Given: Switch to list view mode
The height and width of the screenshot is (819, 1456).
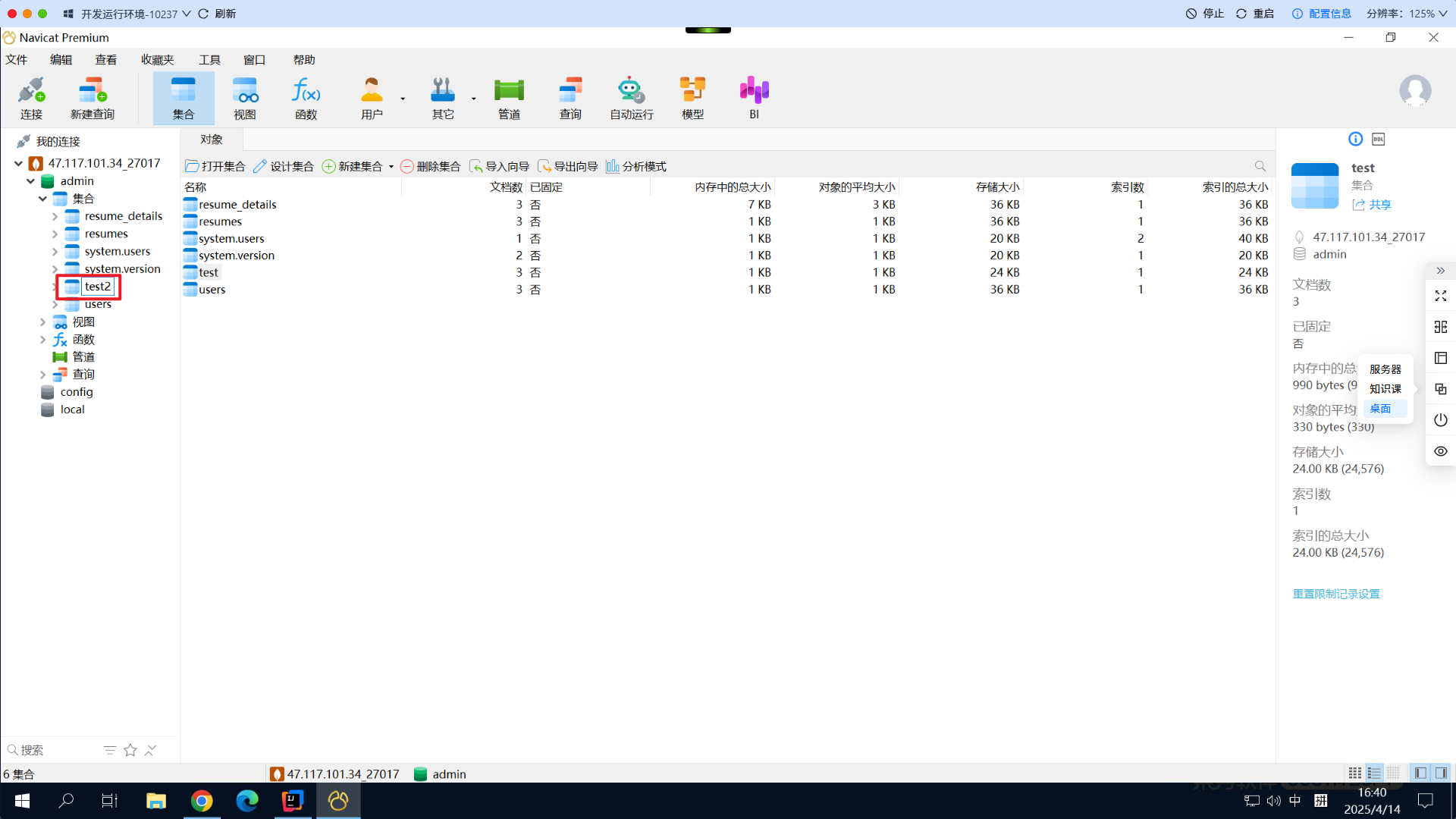Looking at the screenshot, I should click(1374, 773).
